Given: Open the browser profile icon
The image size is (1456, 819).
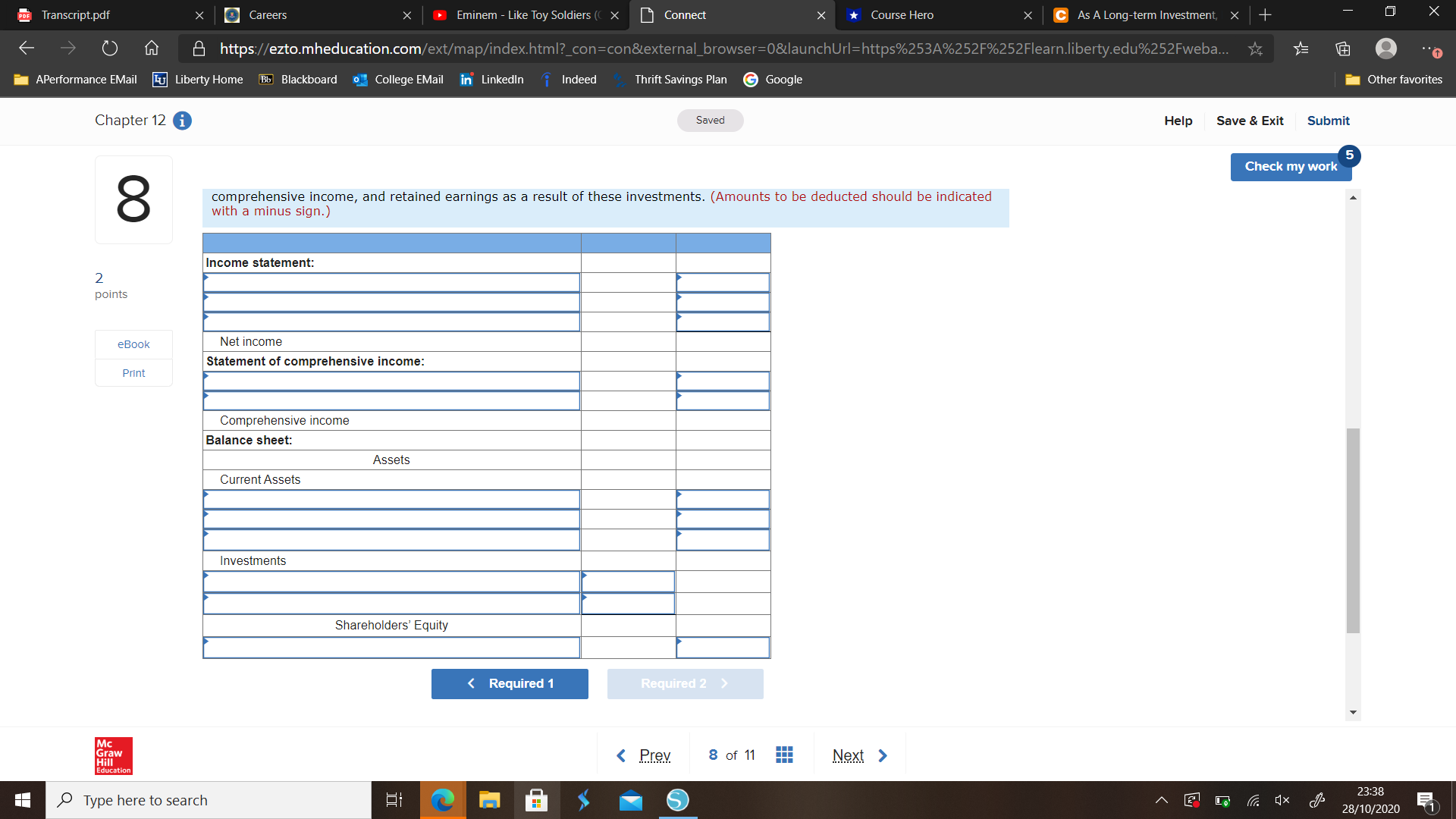Looking at the screenshot, I should click(x=1386, y=48).
